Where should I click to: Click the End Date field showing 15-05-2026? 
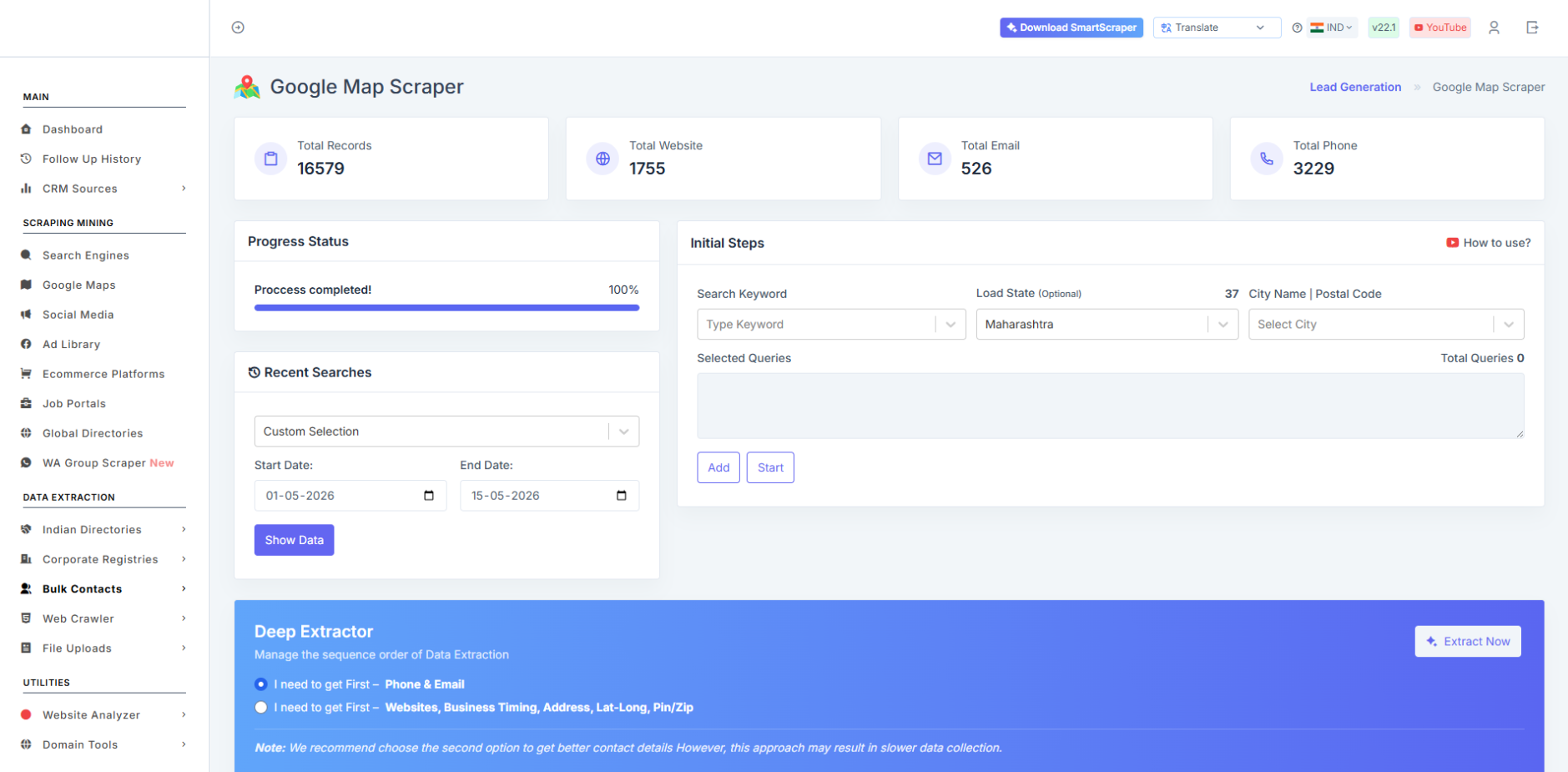[x=549, y=496]
